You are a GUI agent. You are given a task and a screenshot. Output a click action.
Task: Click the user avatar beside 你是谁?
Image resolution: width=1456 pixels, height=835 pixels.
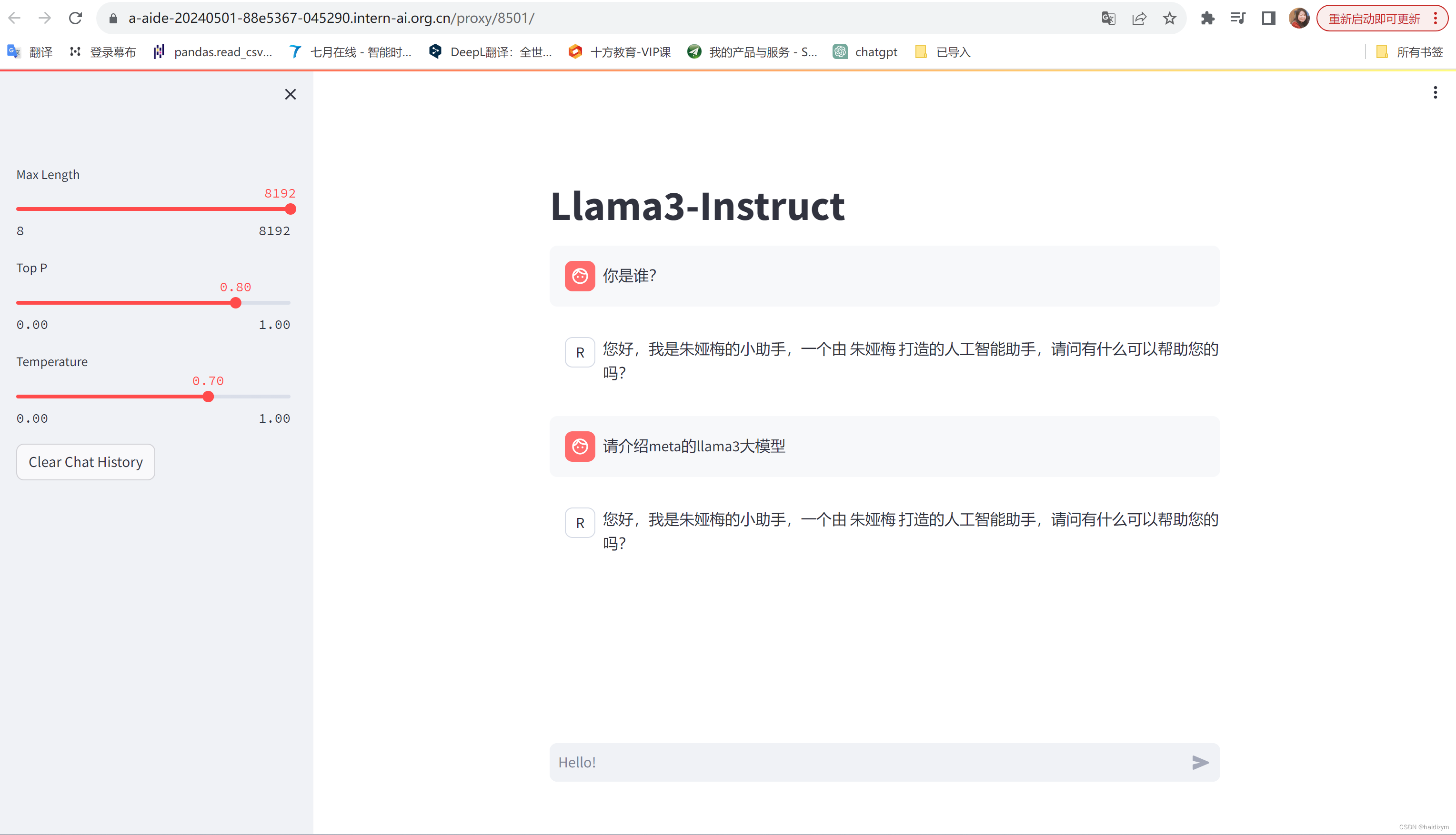(x=580, y=276)
